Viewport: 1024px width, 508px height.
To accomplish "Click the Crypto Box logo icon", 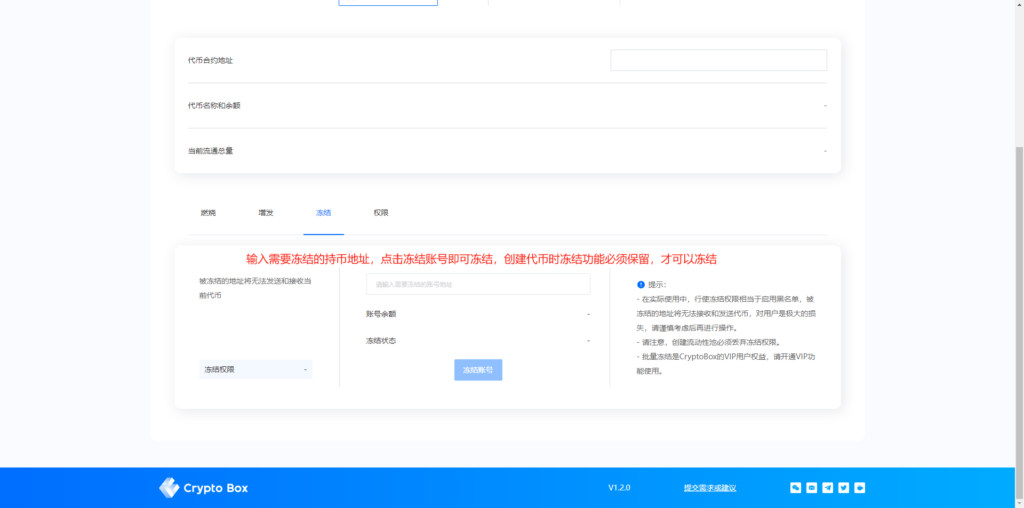I will 169,488.
